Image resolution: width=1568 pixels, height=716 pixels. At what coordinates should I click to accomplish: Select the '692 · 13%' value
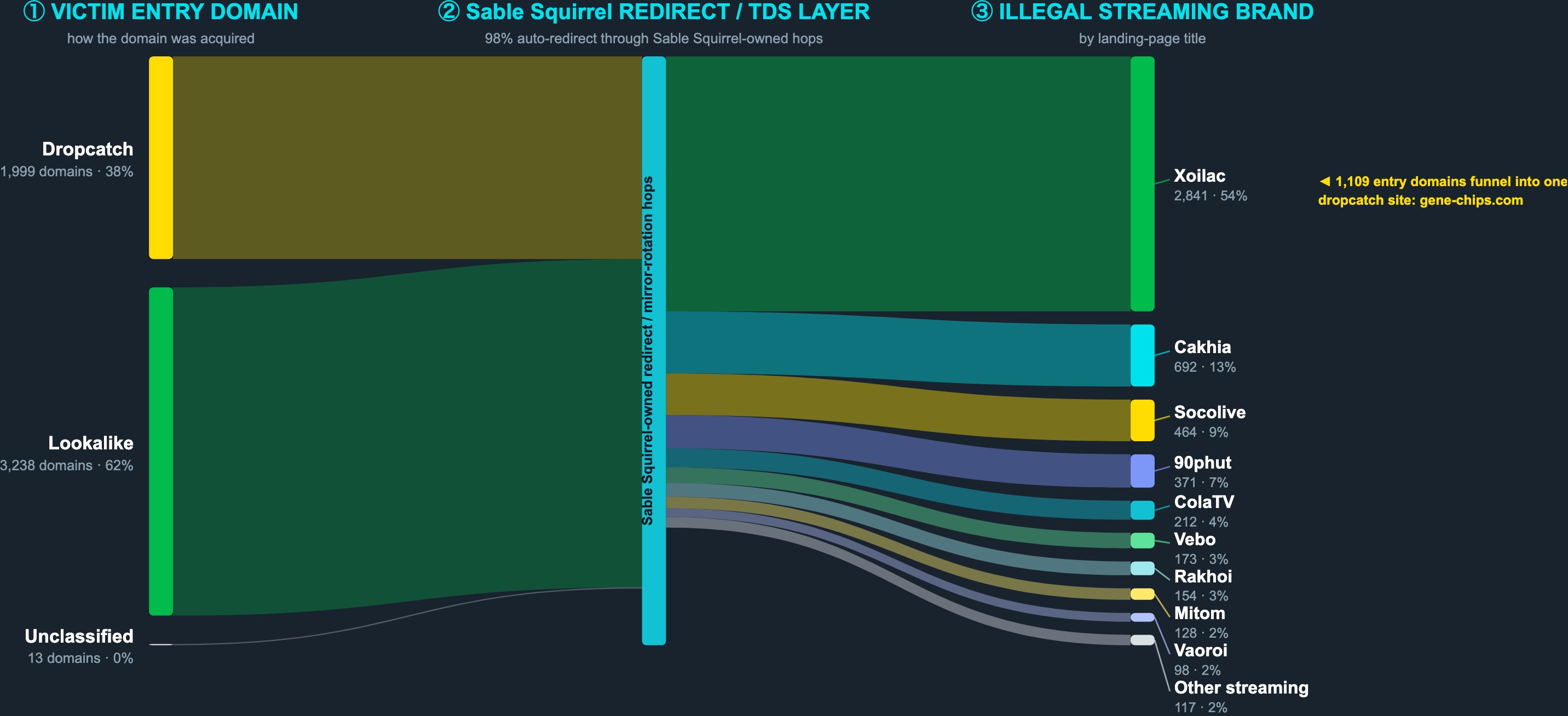[1204, 367]
